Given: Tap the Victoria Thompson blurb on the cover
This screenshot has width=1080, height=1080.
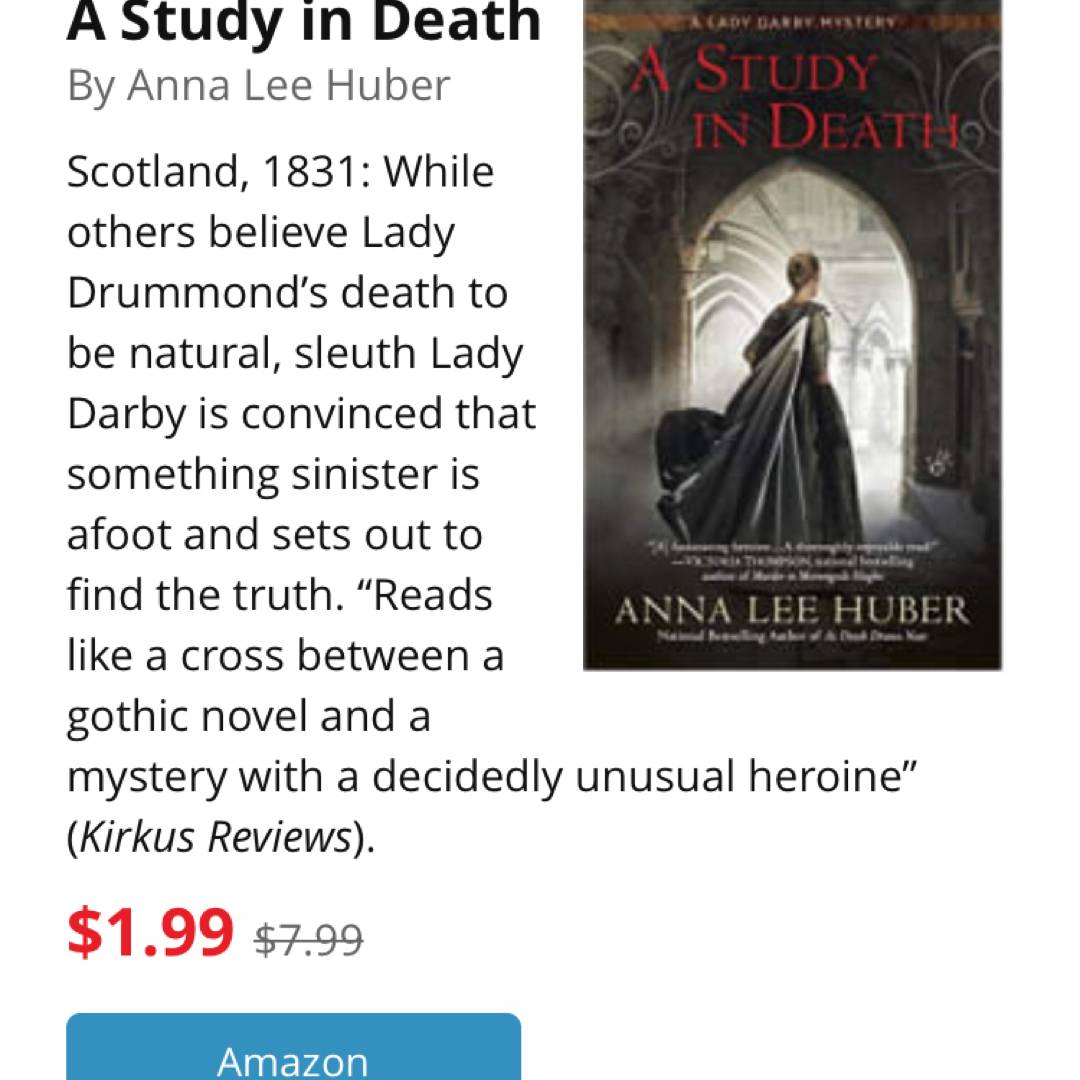Looking at the screenshot, I should (x=792, y=560).
